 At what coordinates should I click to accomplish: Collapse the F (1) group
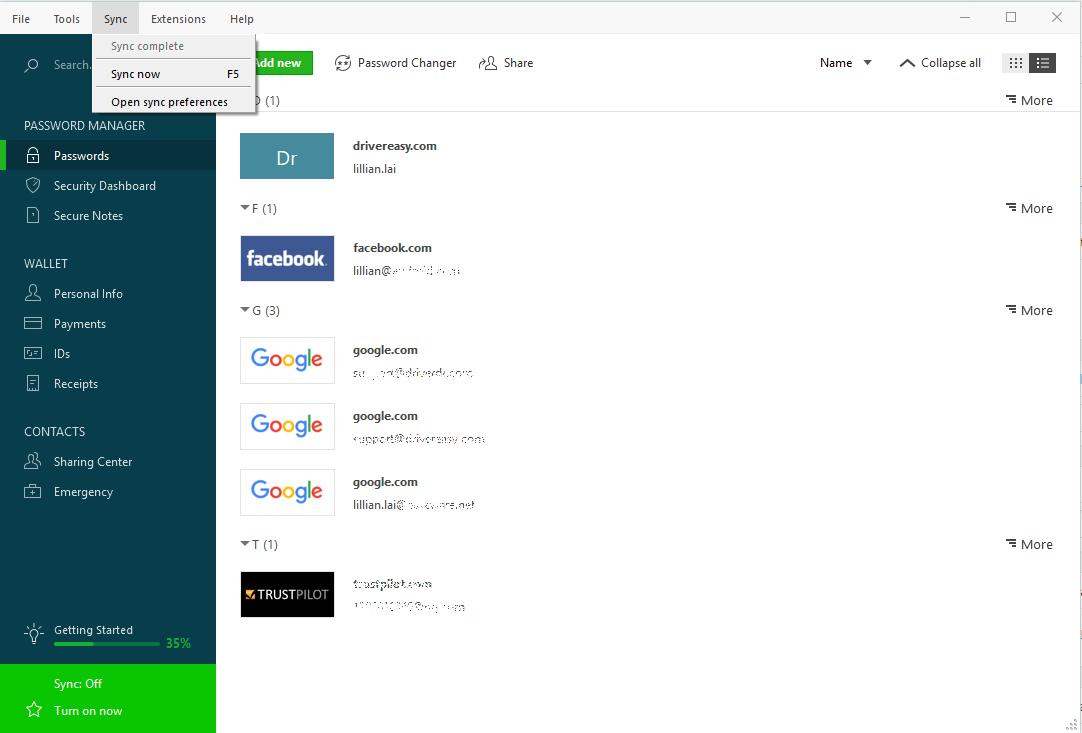click(x=244, y=208)
